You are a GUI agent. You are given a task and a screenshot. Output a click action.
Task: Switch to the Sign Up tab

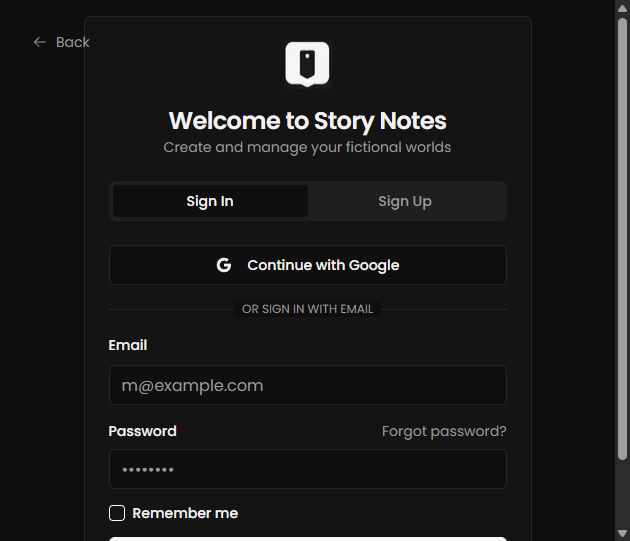point(405,201)
